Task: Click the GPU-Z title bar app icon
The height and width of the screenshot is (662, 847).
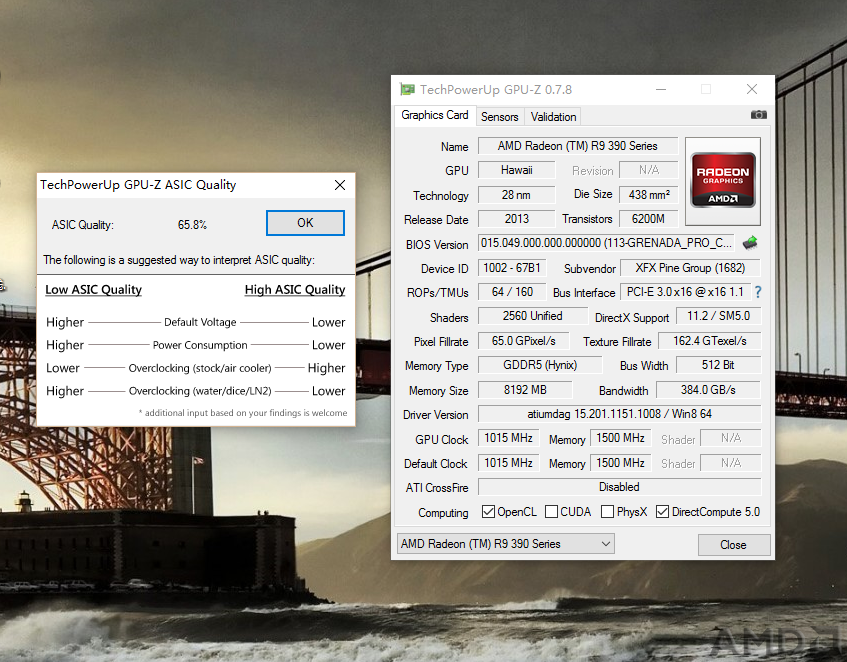Action: pyautogui.click(x=407, y=89)
